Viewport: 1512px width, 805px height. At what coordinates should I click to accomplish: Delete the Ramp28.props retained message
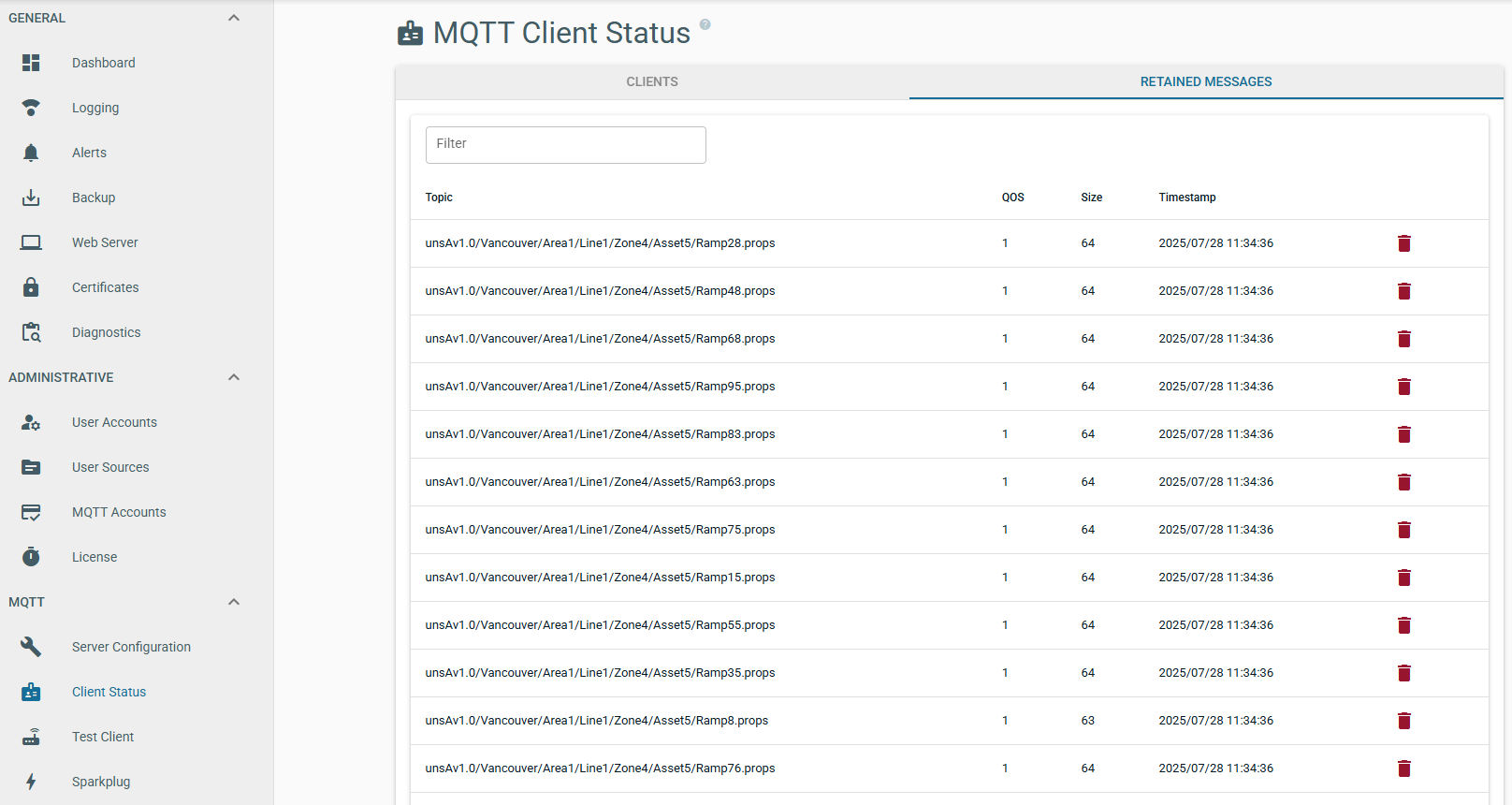[x=1403, y=243]
